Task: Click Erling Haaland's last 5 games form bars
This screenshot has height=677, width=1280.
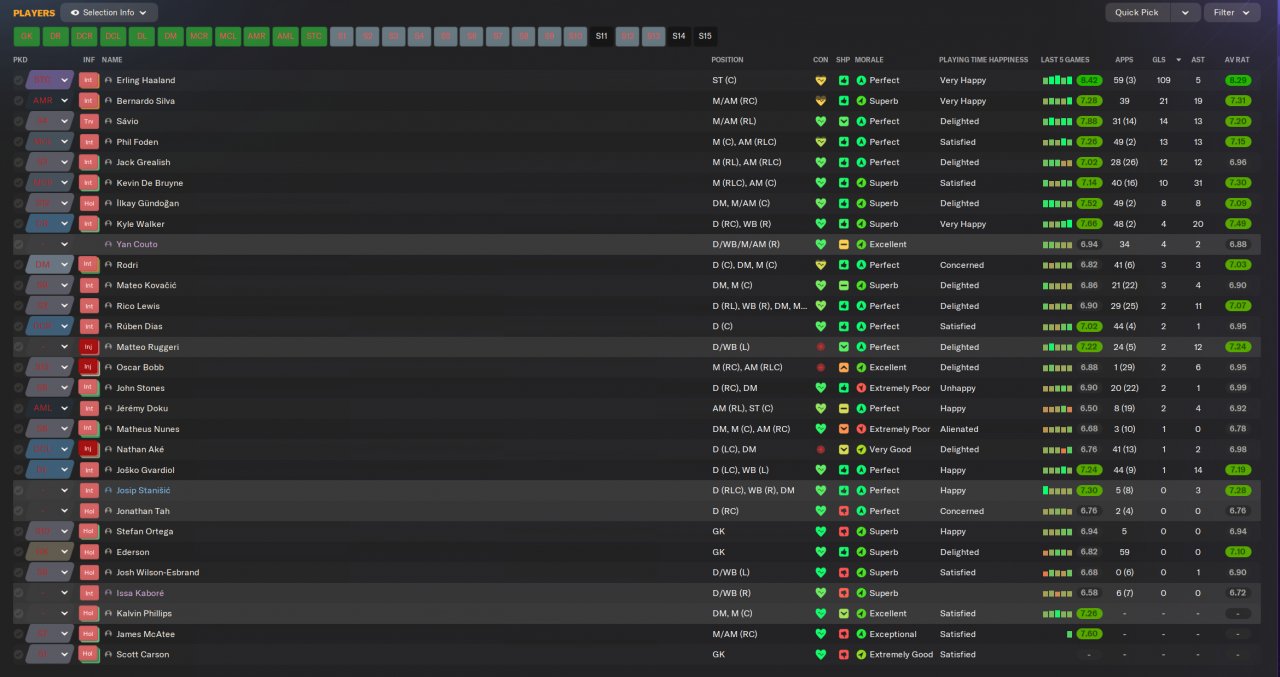Action: pyautogui.click(x=1057, y=80)
